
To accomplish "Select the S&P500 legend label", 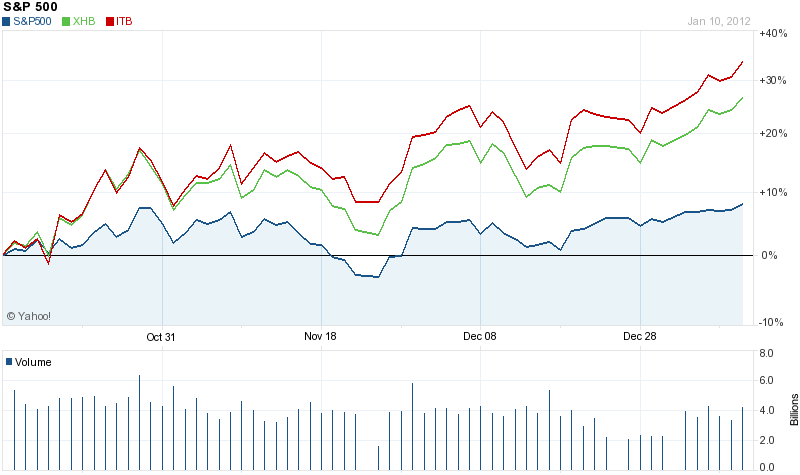I will (35, 21).
